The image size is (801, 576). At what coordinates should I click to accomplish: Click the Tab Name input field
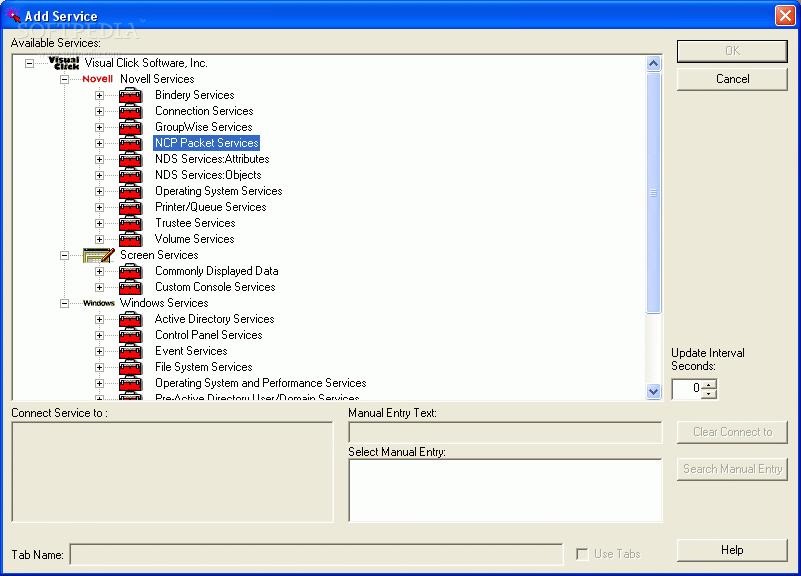pyautogui.click(x=316, y=555)
